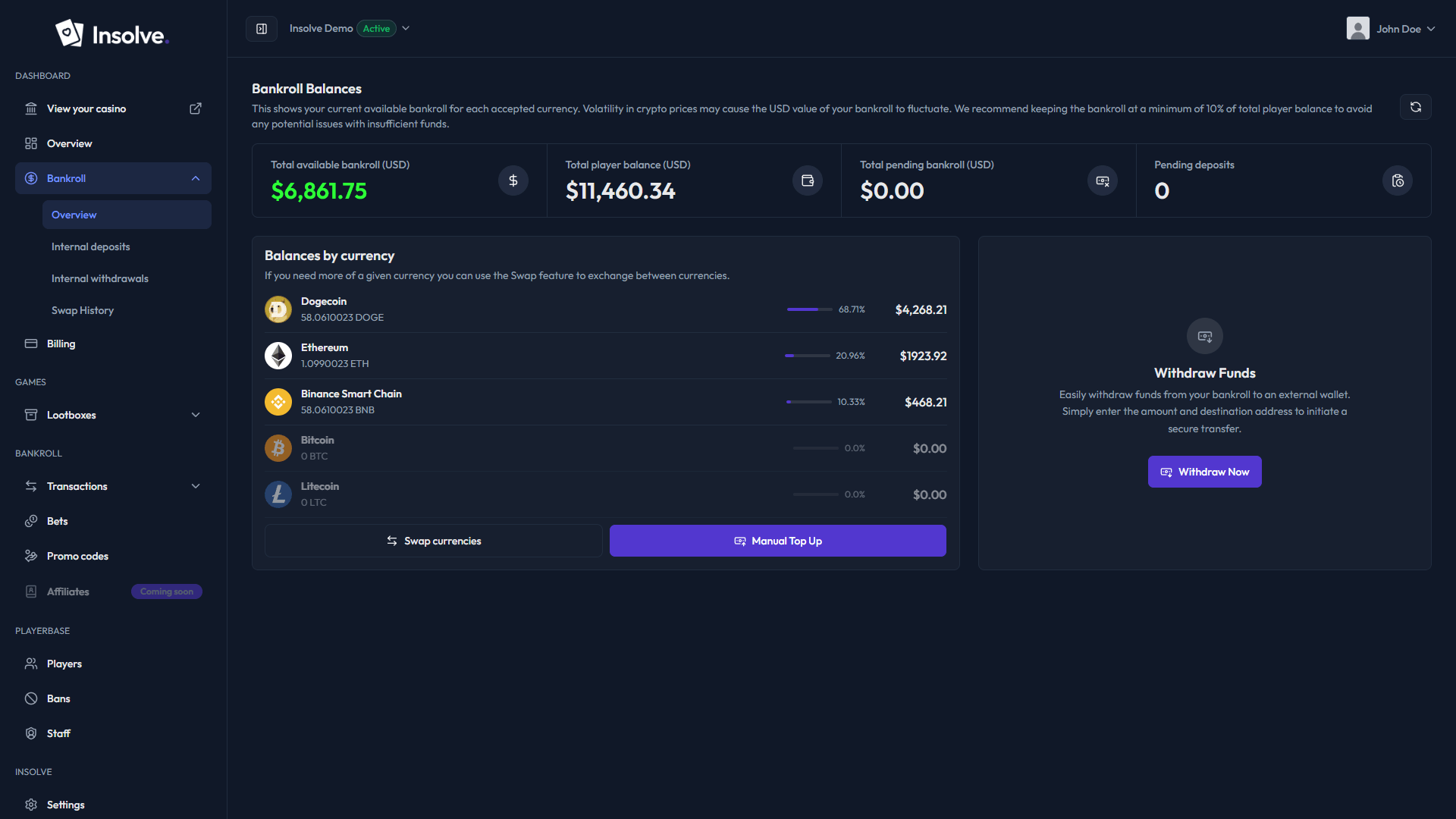Click the $4,268.21 Dogecoin balance

pyautogui.click(x=921, y=309)
